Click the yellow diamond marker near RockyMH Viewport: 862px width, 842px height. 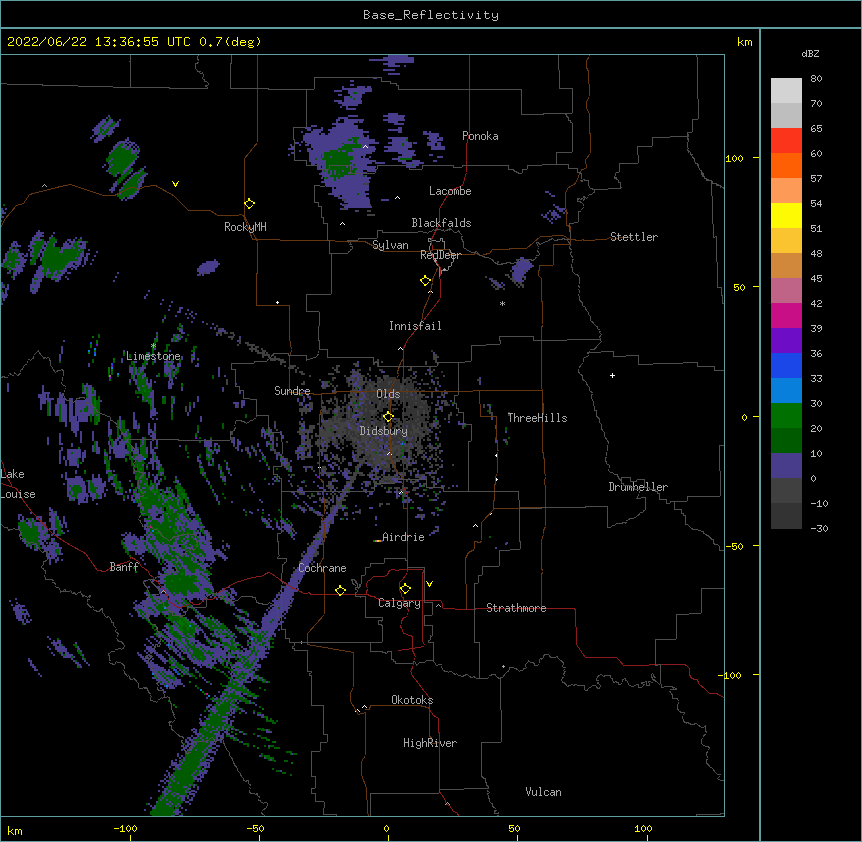(x=250, y=204)
